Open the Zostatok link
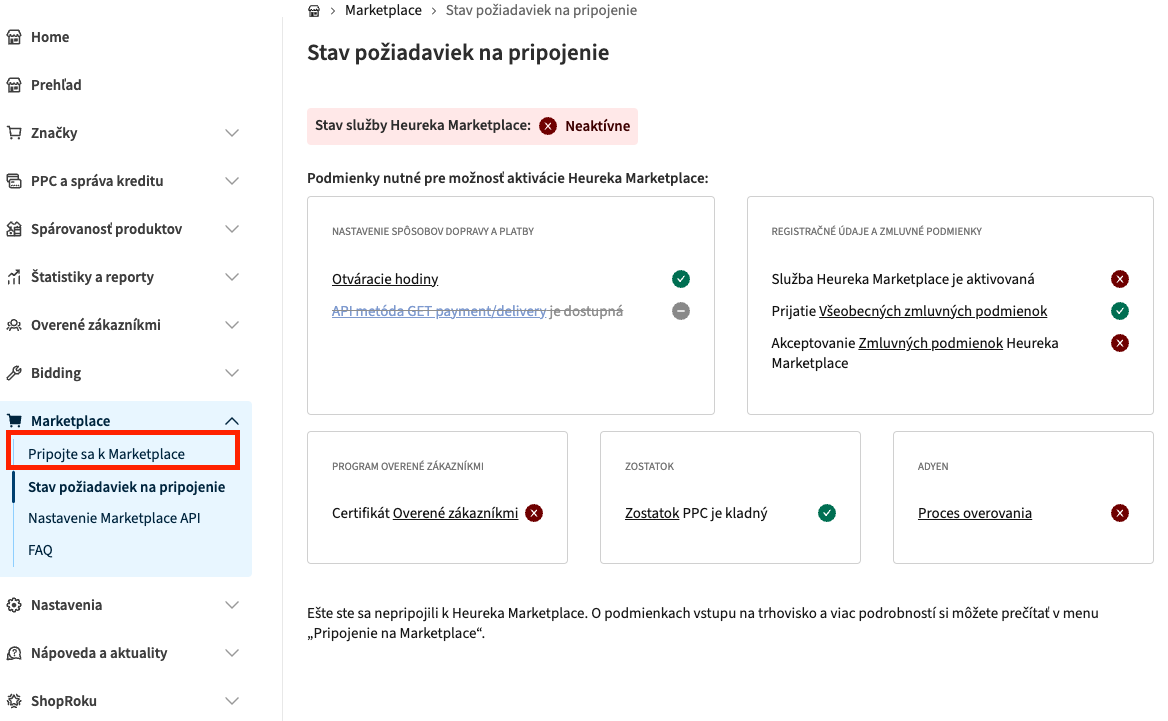 pos(652,512)
